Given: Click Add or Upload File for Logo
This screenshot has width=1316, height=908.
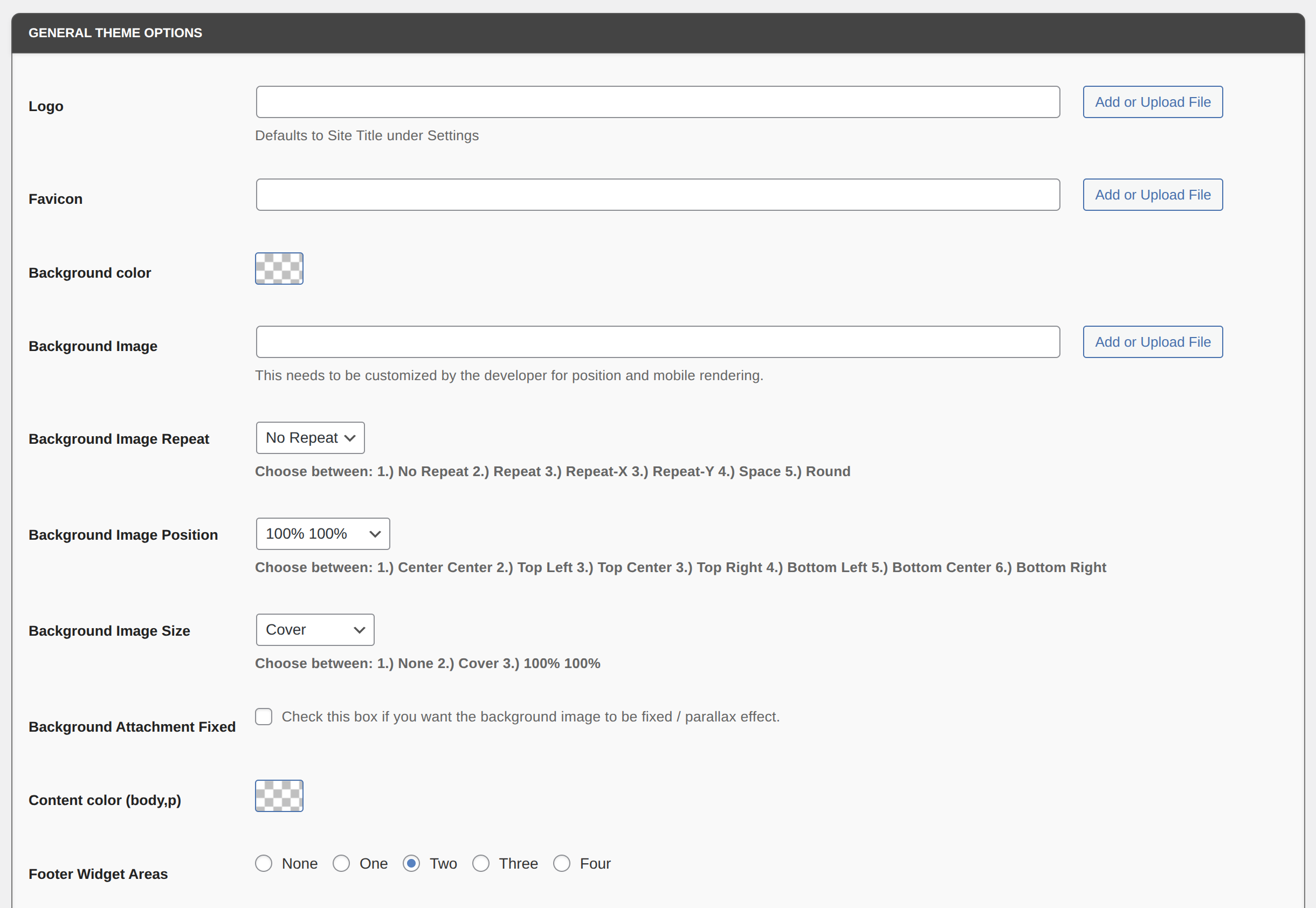Looking at the screenshot, I should (1153, 102).
